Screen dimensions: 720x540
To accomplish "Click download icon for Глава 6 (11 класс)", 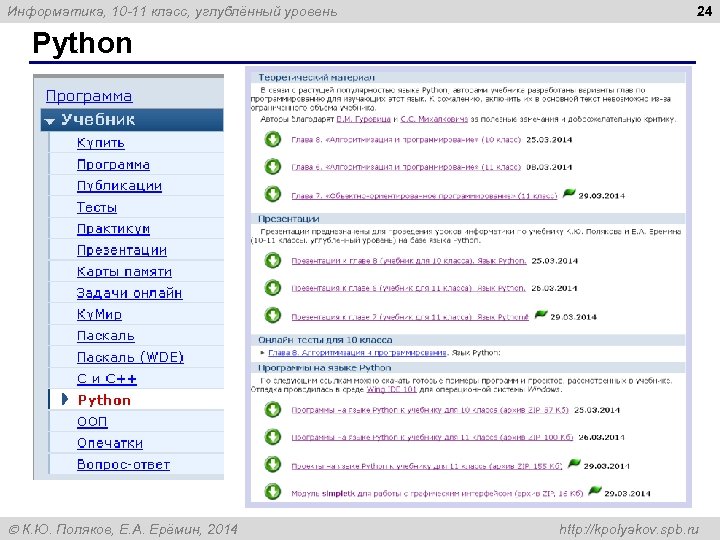I will pos(273,166).
